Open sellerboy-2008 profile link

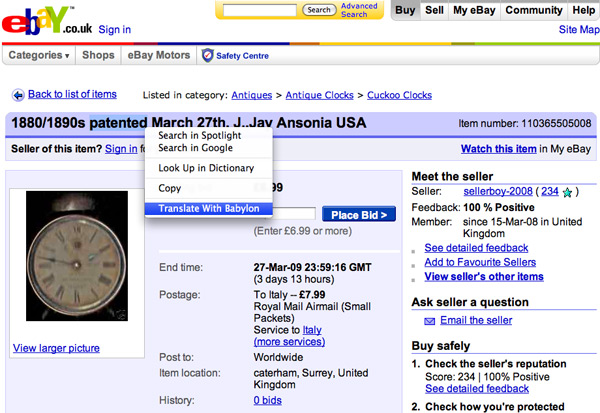point(498,191)
